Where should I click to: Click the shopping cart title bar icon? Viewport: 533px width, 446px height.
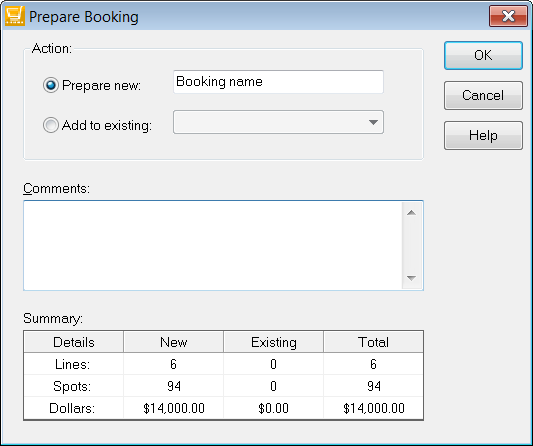point(15,16)
